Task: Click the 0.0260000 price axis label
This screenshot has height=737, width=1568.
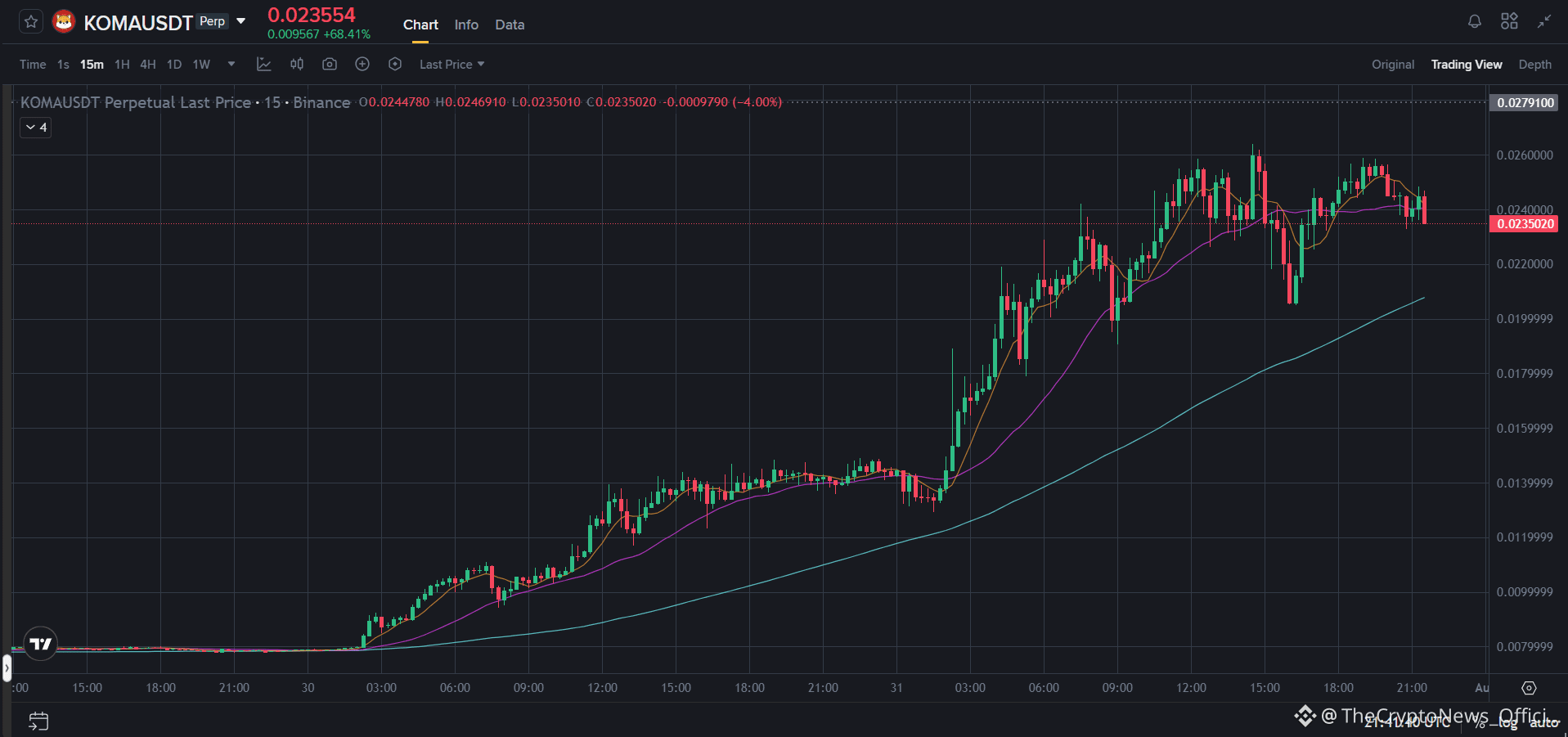Action: [1525, 155]
